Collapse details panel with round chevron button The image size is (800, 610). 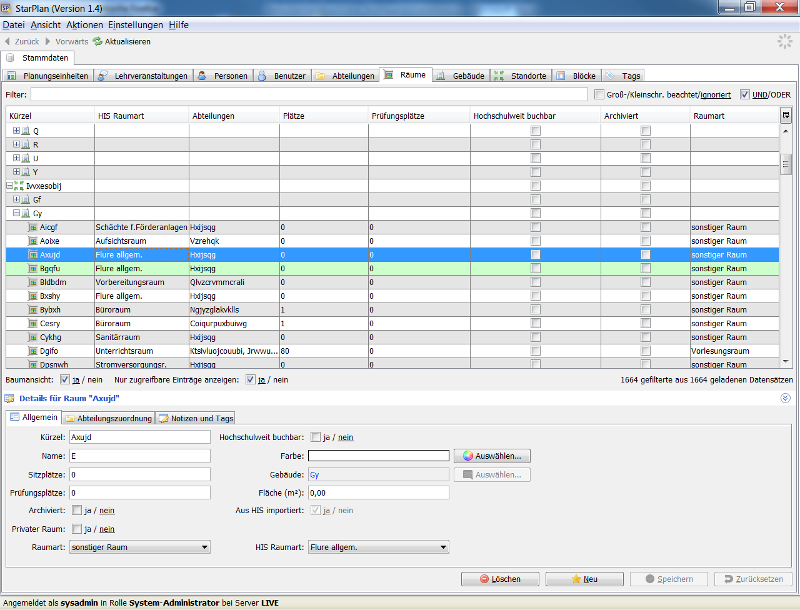786,398
